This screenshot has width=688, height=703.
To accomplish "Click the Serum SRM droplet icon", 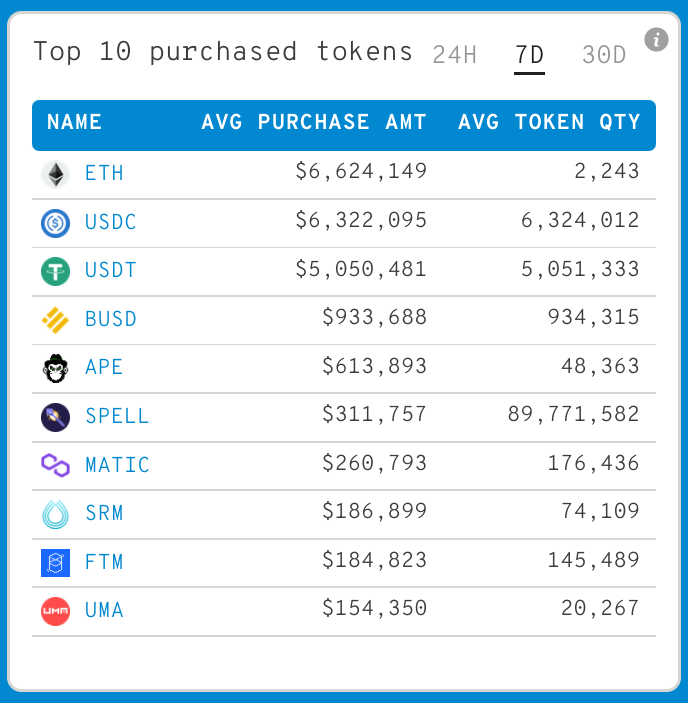I will (55, 514).
